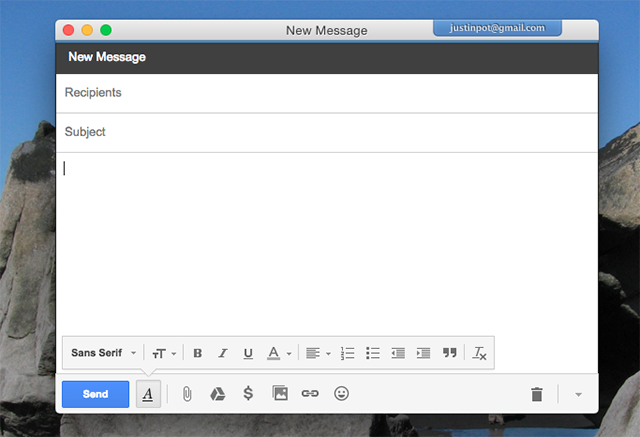This screenshot has height=437, width=640.
Task: Click the send money dollar icon
Action: point(248,394)
